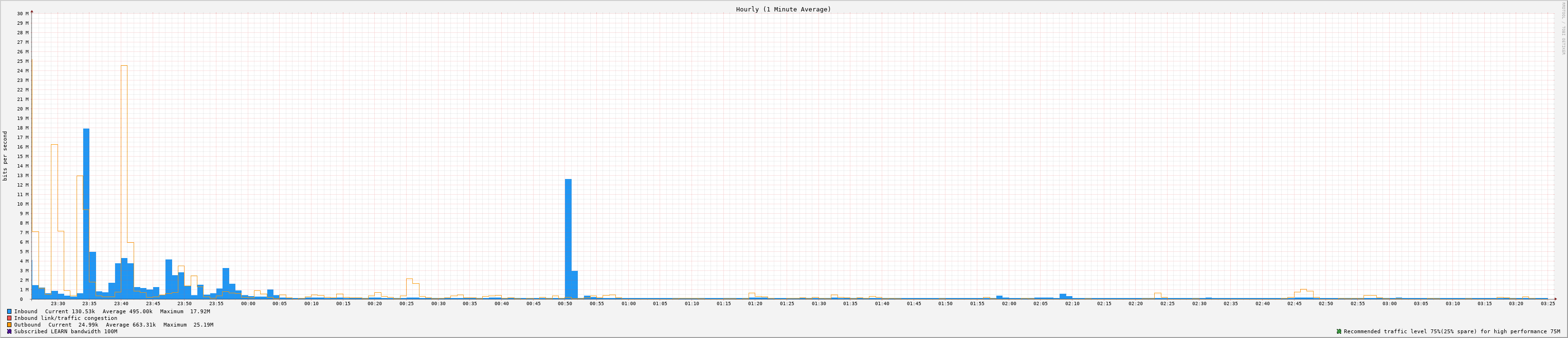
Task: Click the purple Subscribed LEARN bandwidth swatch
Action: [9, 331]
